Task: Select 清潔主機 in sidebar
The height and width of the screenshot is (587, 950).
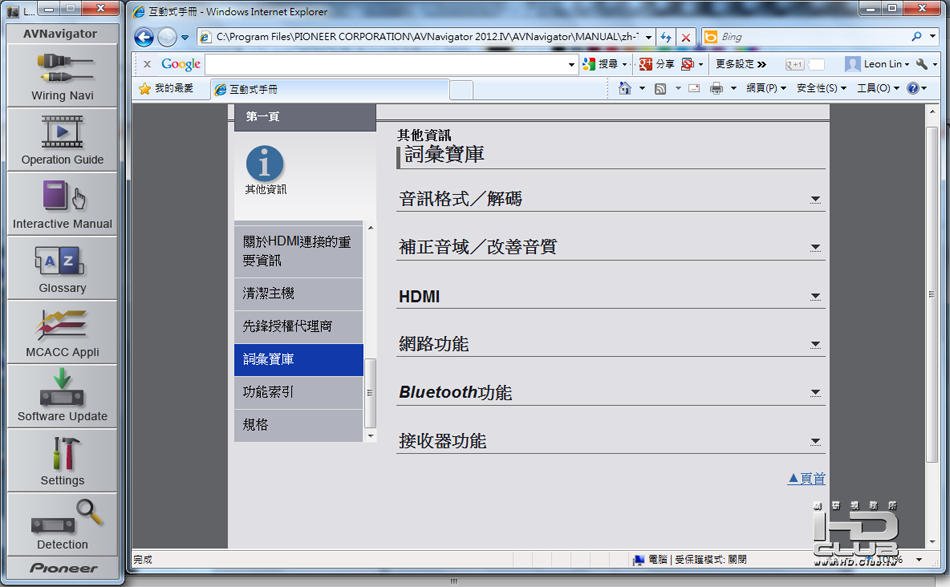Action: coord(298,294)
